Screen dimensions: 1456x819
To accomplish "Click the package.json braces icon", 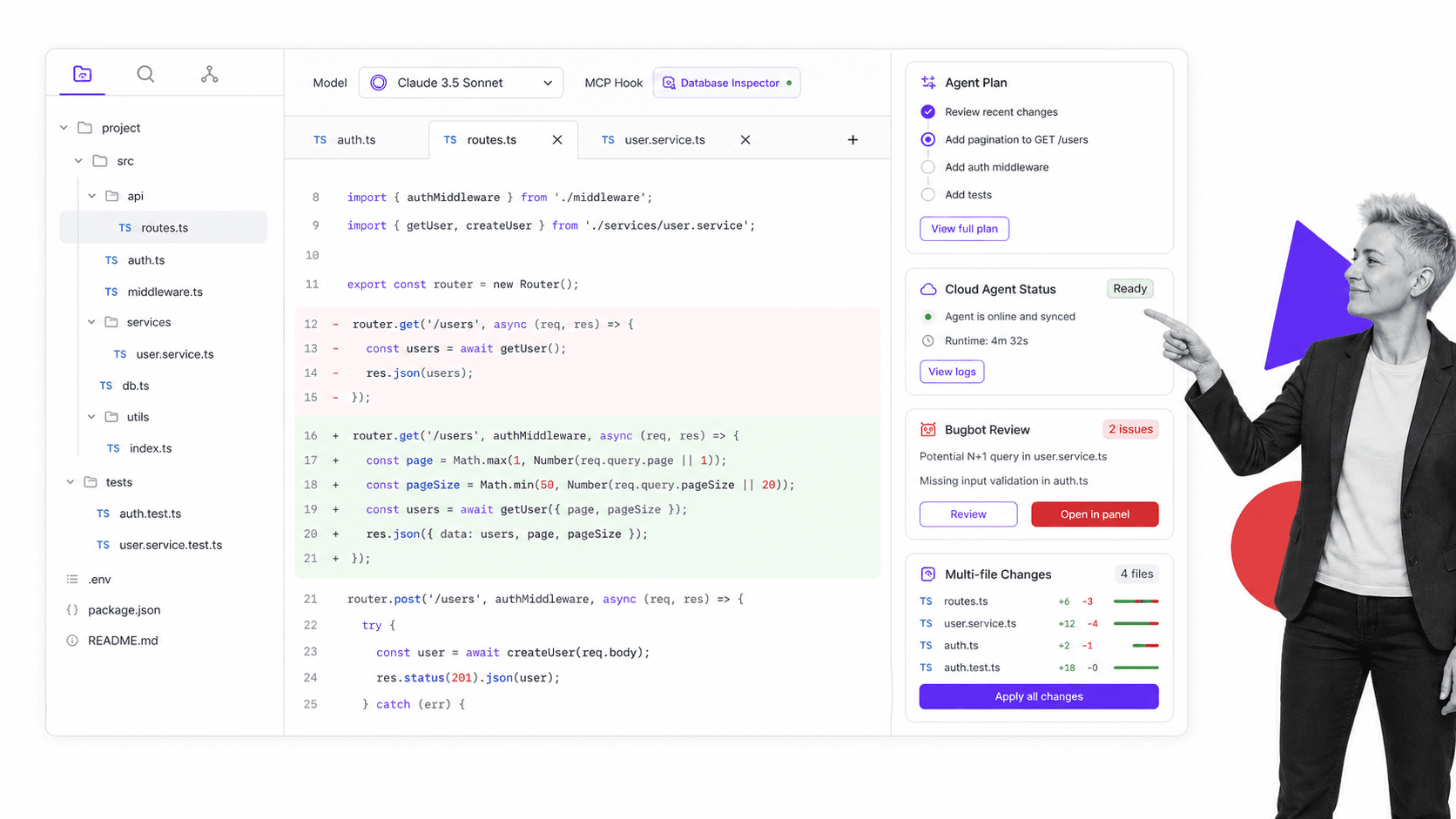I will coord(72,610).
